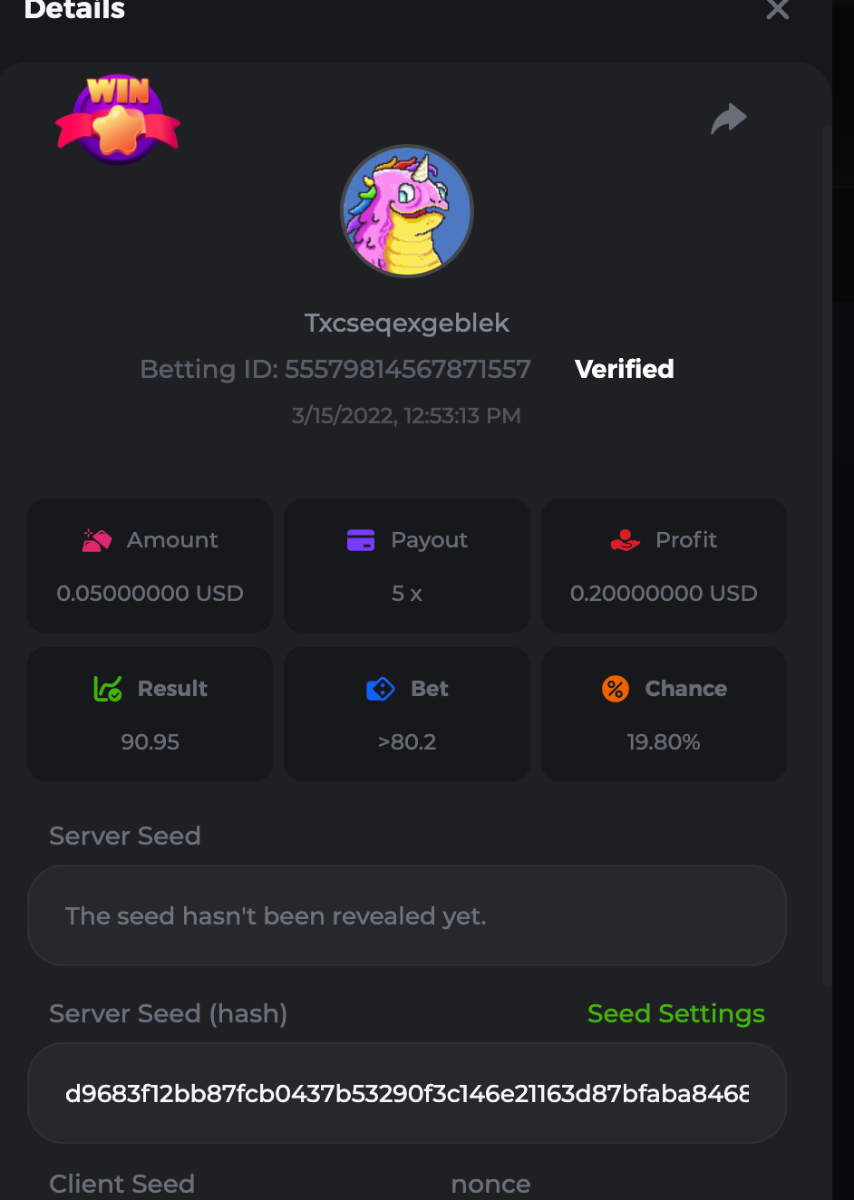Click the 90.95 result value
Viewport: 854px width, 1200px height.
pos(149,742)
